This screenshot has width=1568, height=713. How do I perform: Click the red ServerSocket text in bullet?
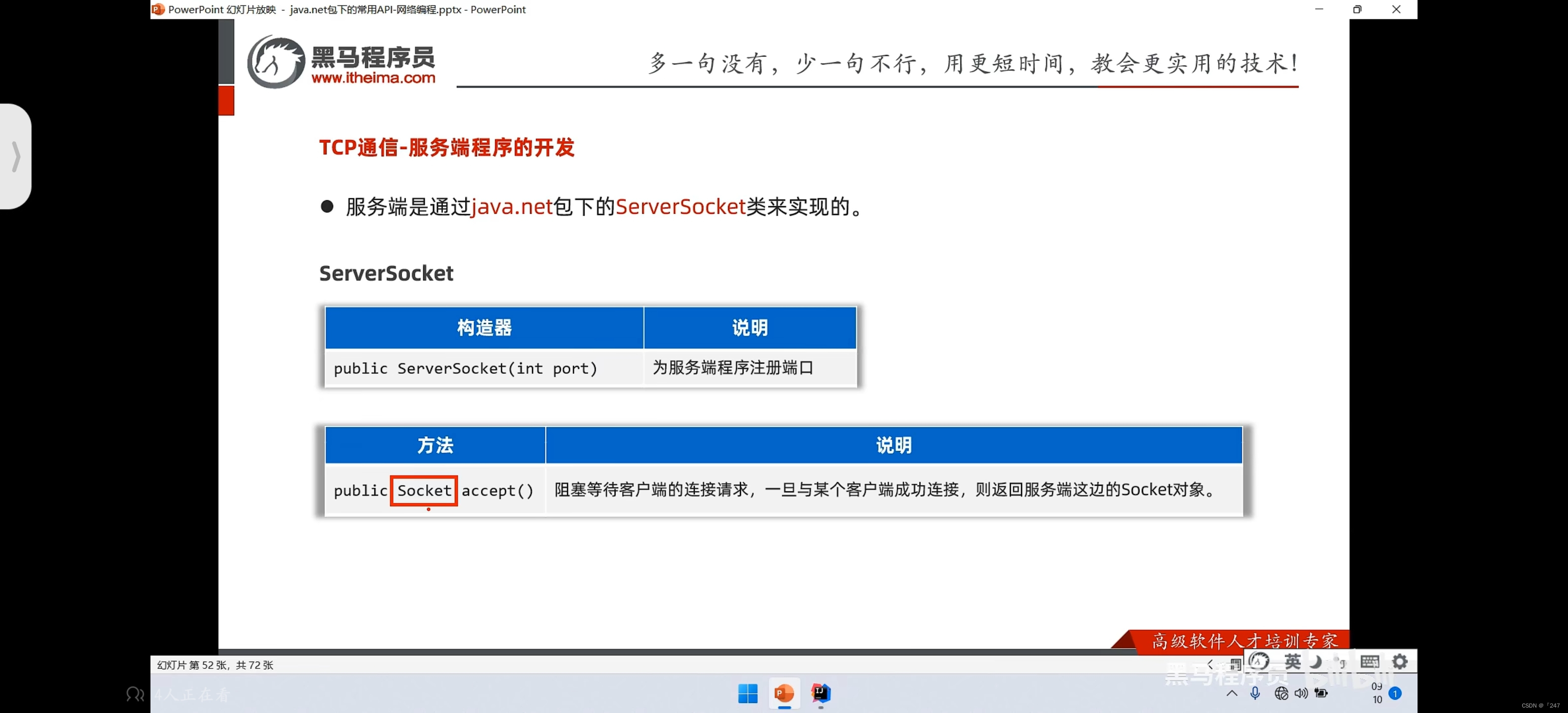click(681, 206)
